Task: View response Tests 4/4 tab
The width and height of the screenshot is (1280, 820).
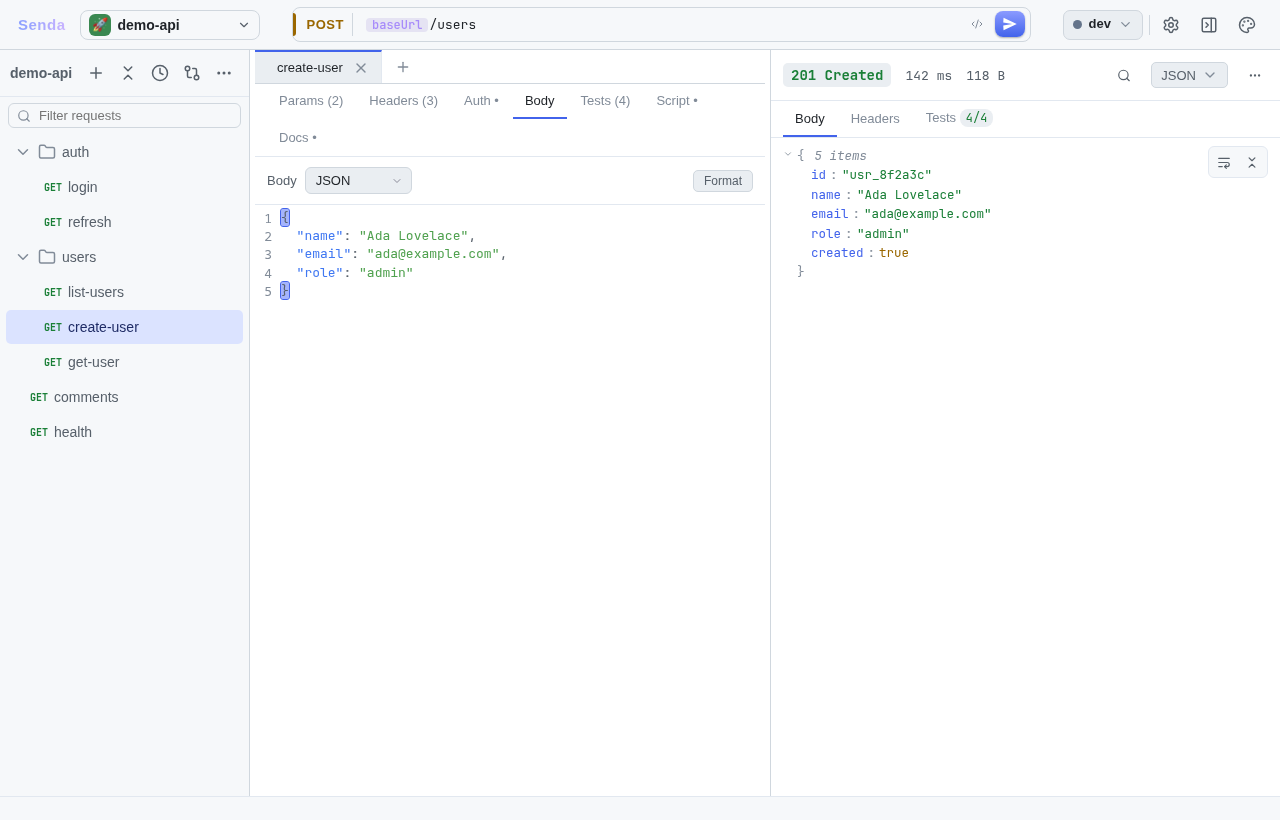Action: [959, 118]
